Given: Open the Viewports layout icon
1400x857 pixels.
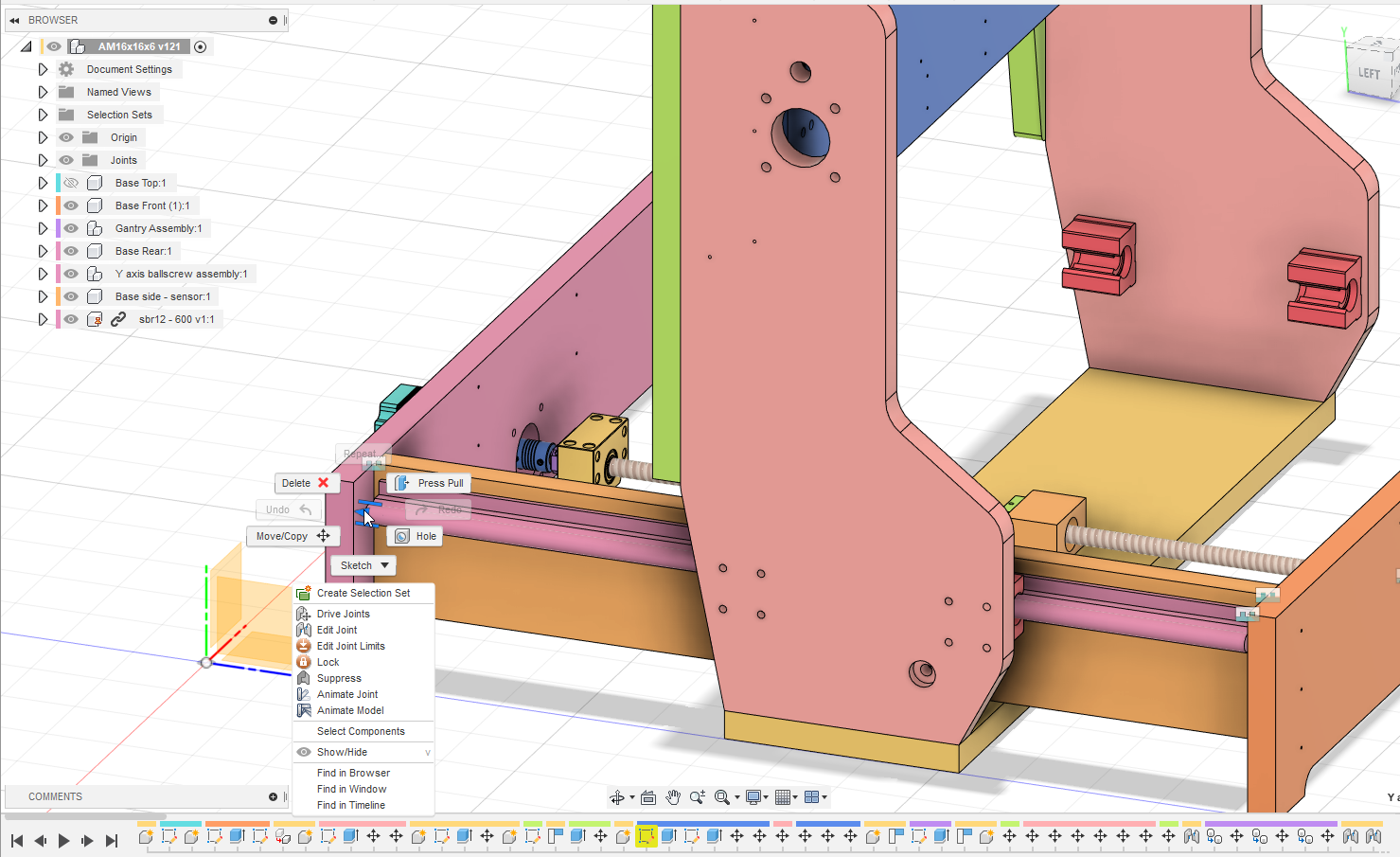Looking at the screenshot, I should 812,797.
